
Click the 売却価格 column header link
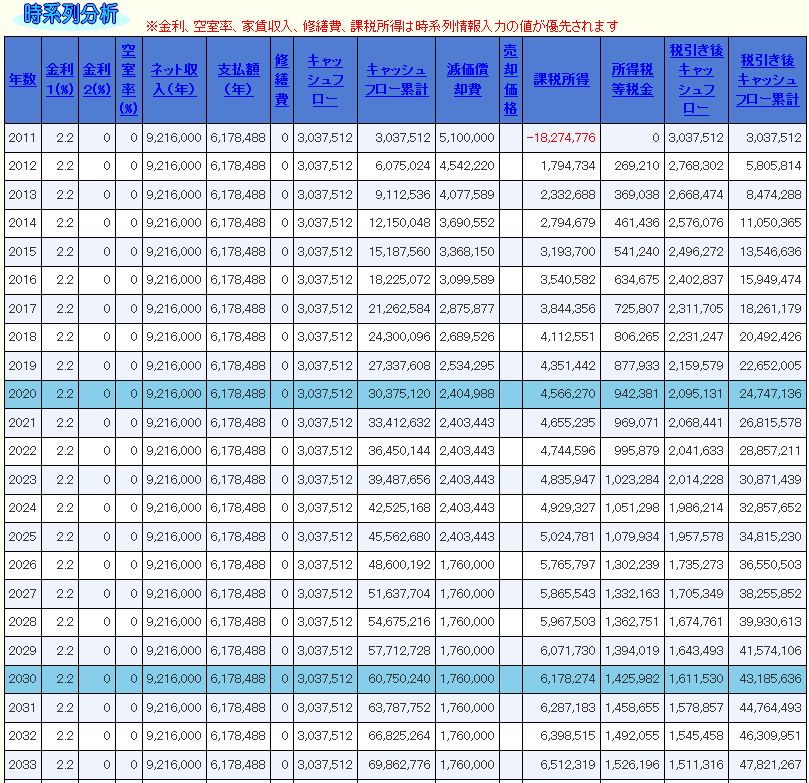point(510,80)
